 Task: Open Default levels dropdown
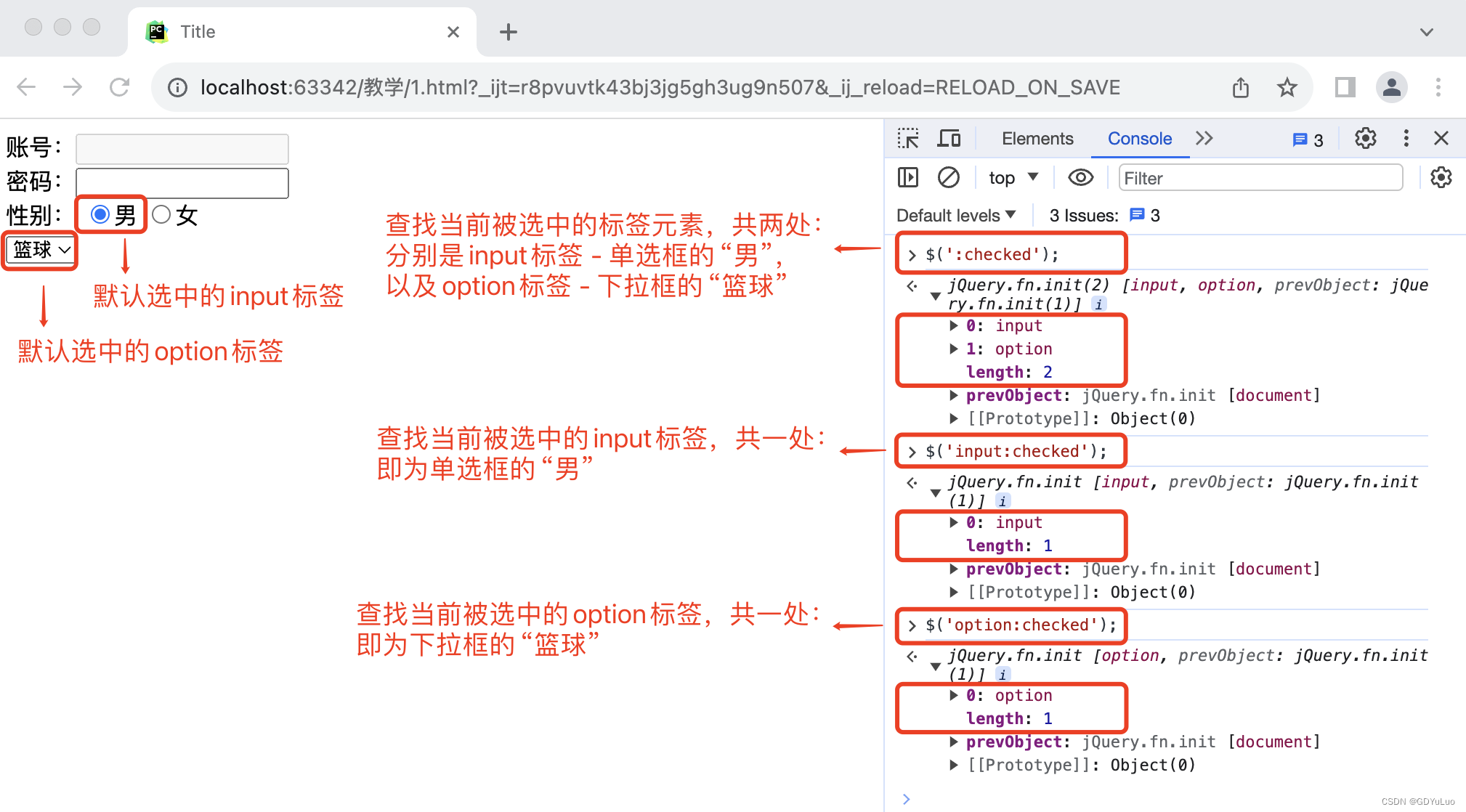(955, 216)
